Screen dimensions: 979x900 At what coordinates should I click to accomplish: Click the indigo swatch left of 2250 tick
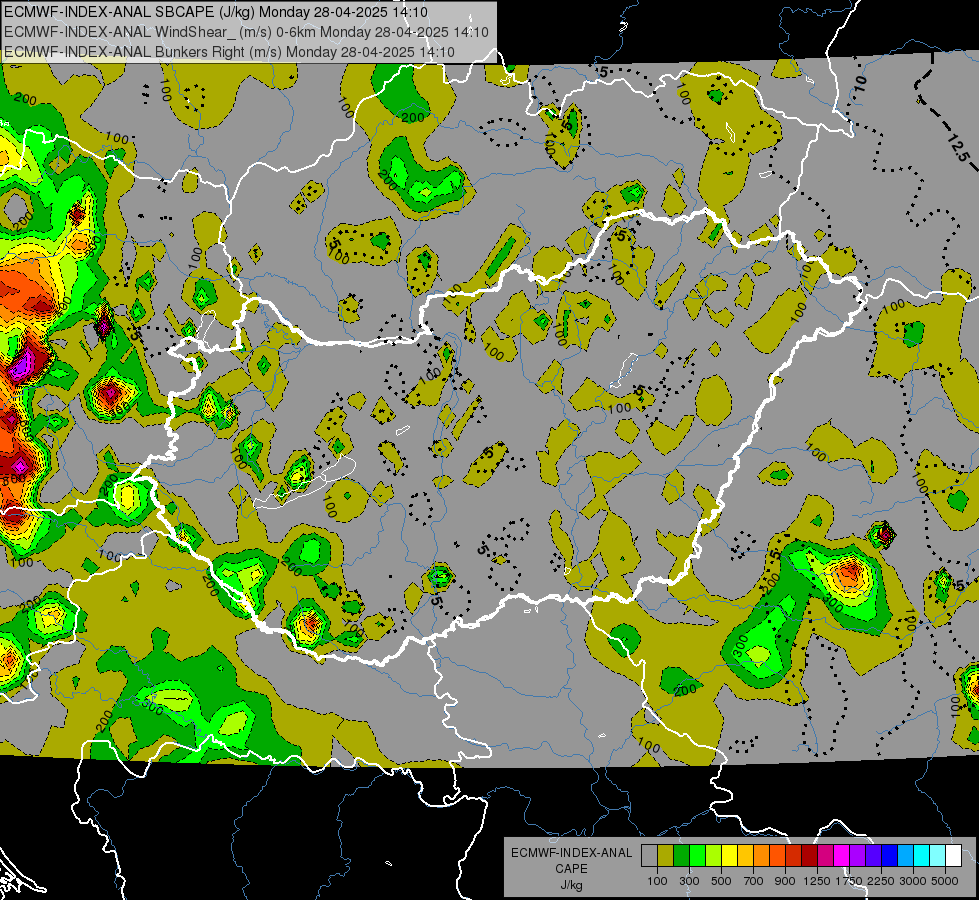tap(873, 856)
